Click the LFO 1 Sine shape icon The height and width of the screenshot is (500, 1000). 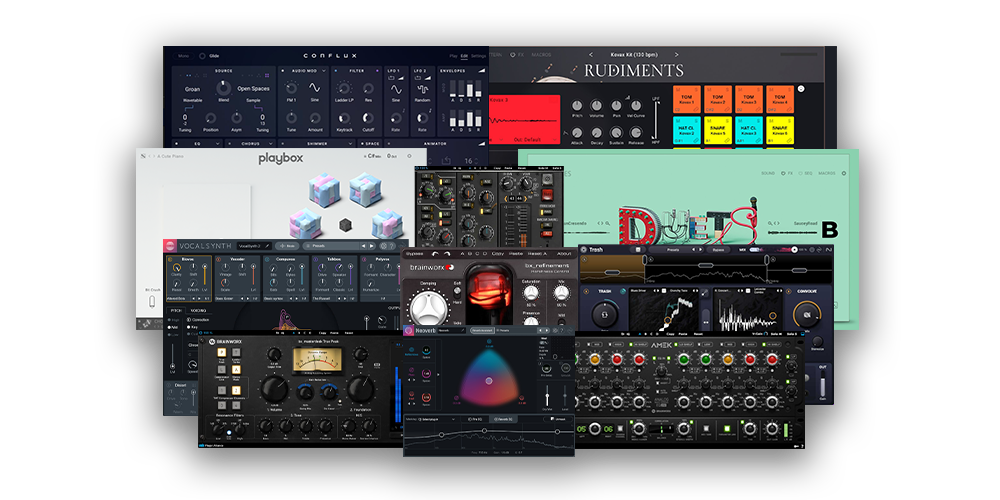(396, 87)
